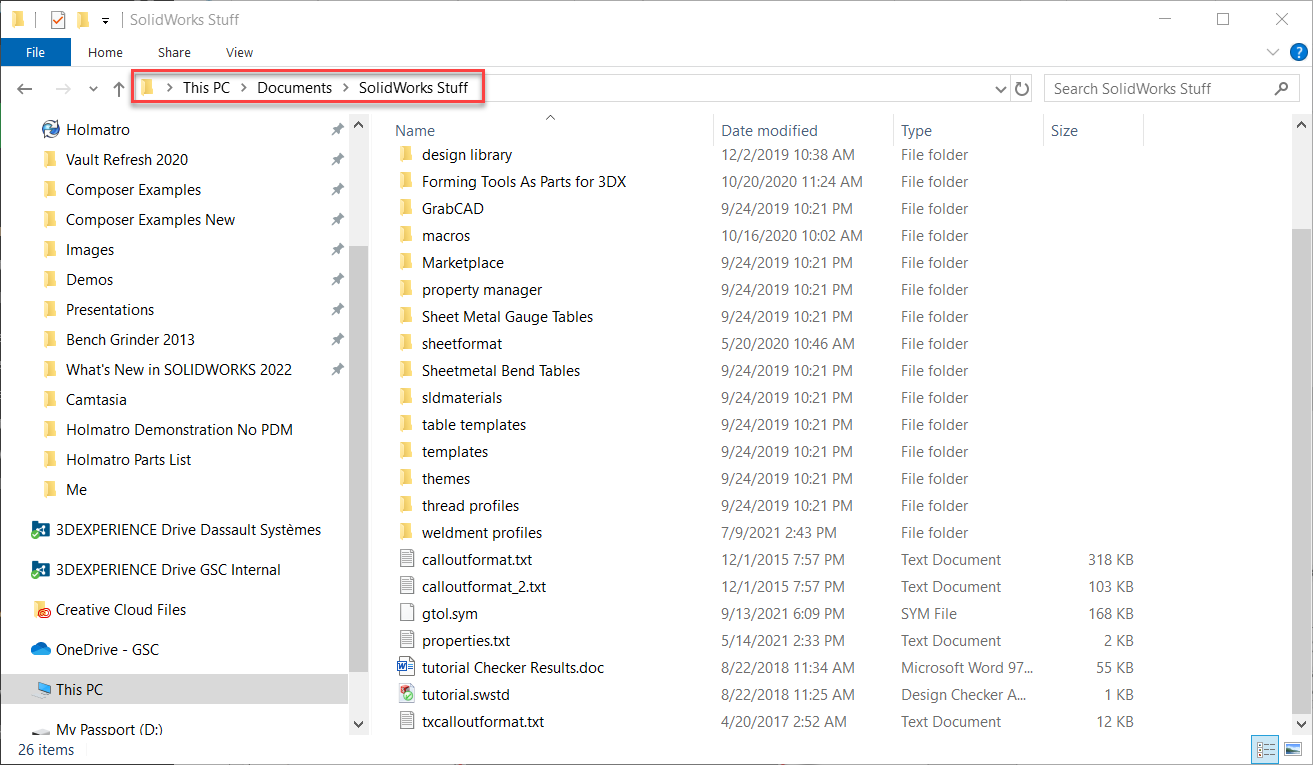Open Camtasia in the navigation pane
Screen dimensions: 1313x765
click(x=96, y=399)
